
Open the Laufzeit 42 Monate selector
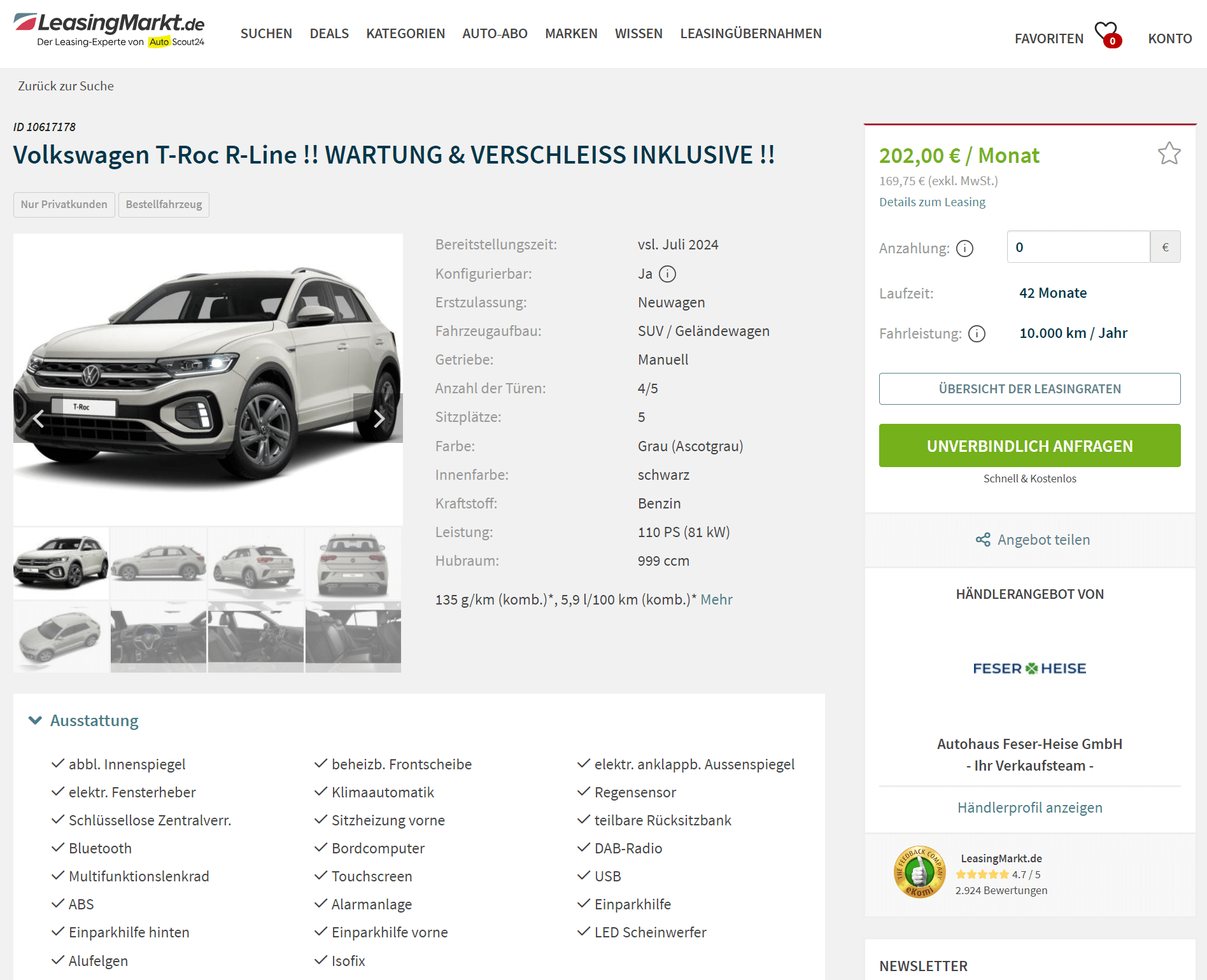coord(1053,293)
